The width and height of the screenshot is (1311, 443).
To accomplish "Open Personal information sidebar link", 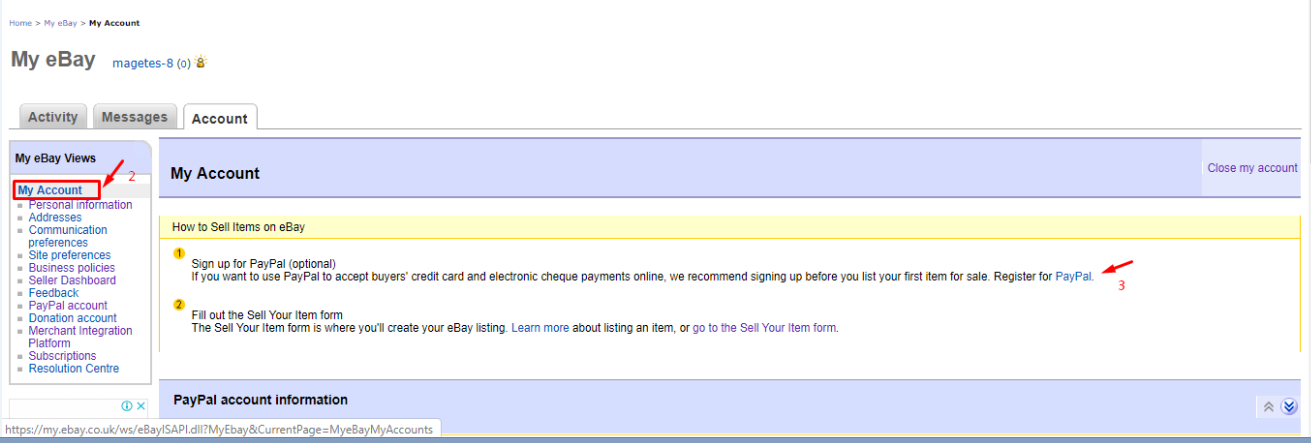I will pyautogui.click(x=80, y=205).
